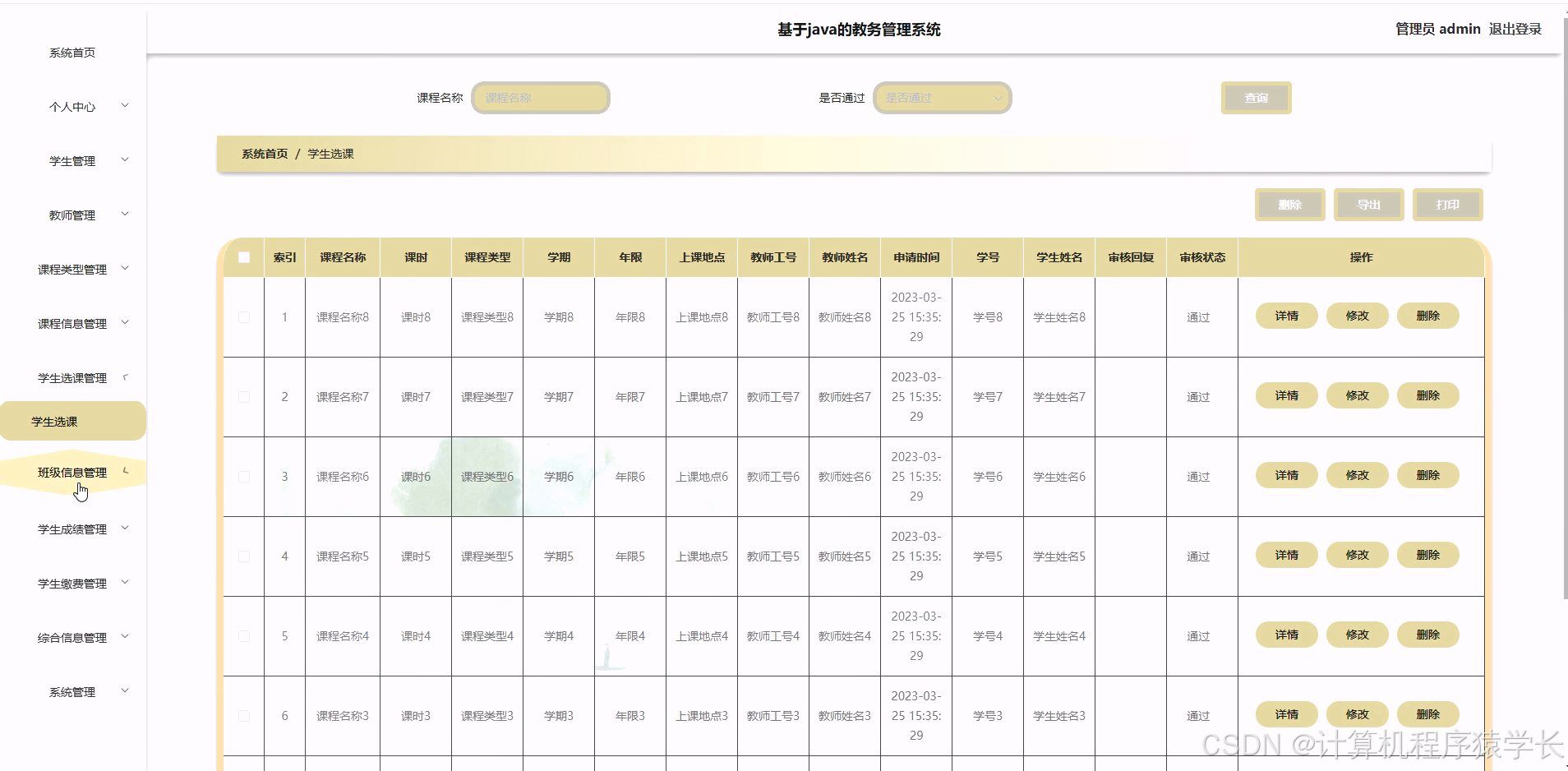Collapse the 学生选课管理 sidebar menu

tap(73, 377)
